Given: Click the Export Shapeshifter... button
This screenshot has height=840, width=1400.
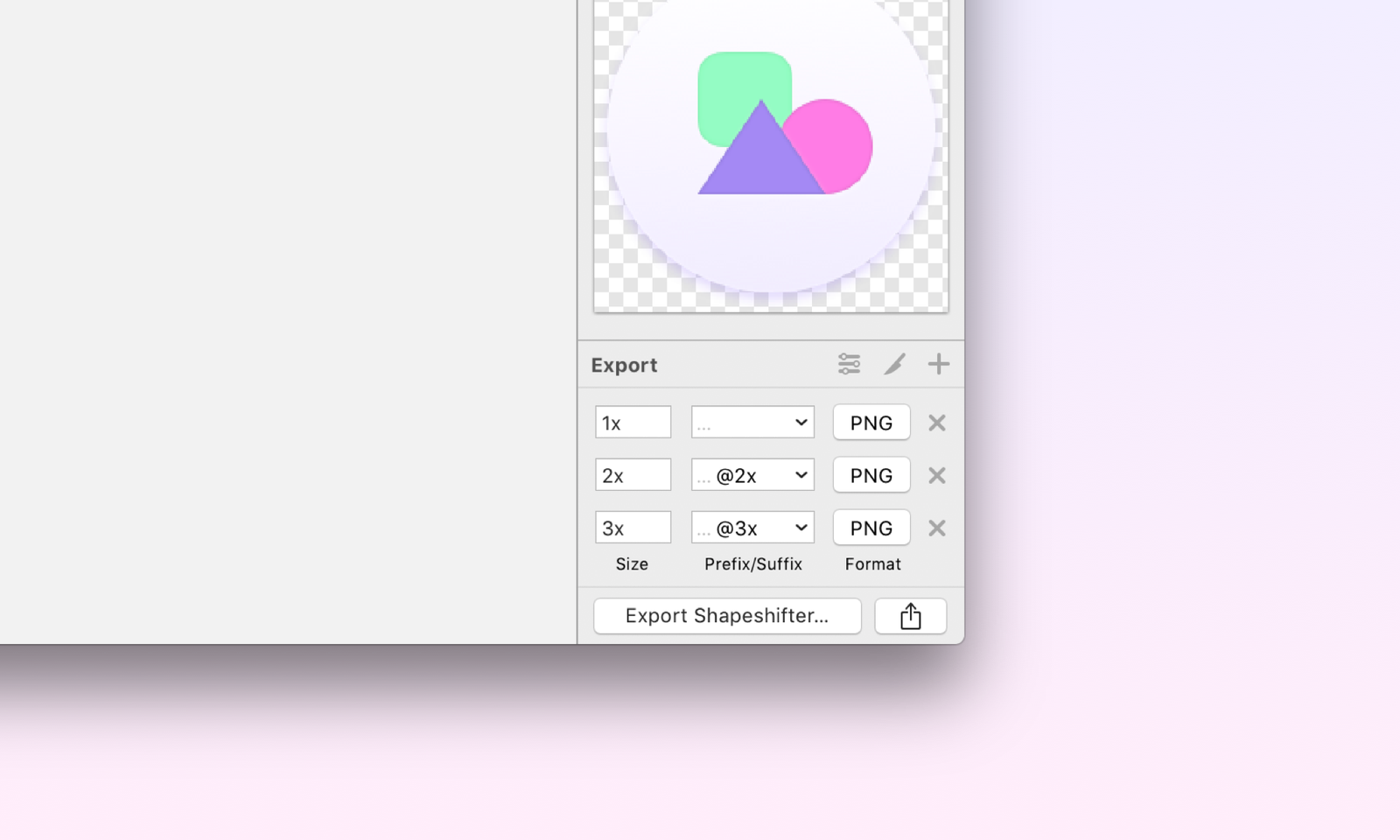Looking at the screenshot, I should tap(726, 616).
